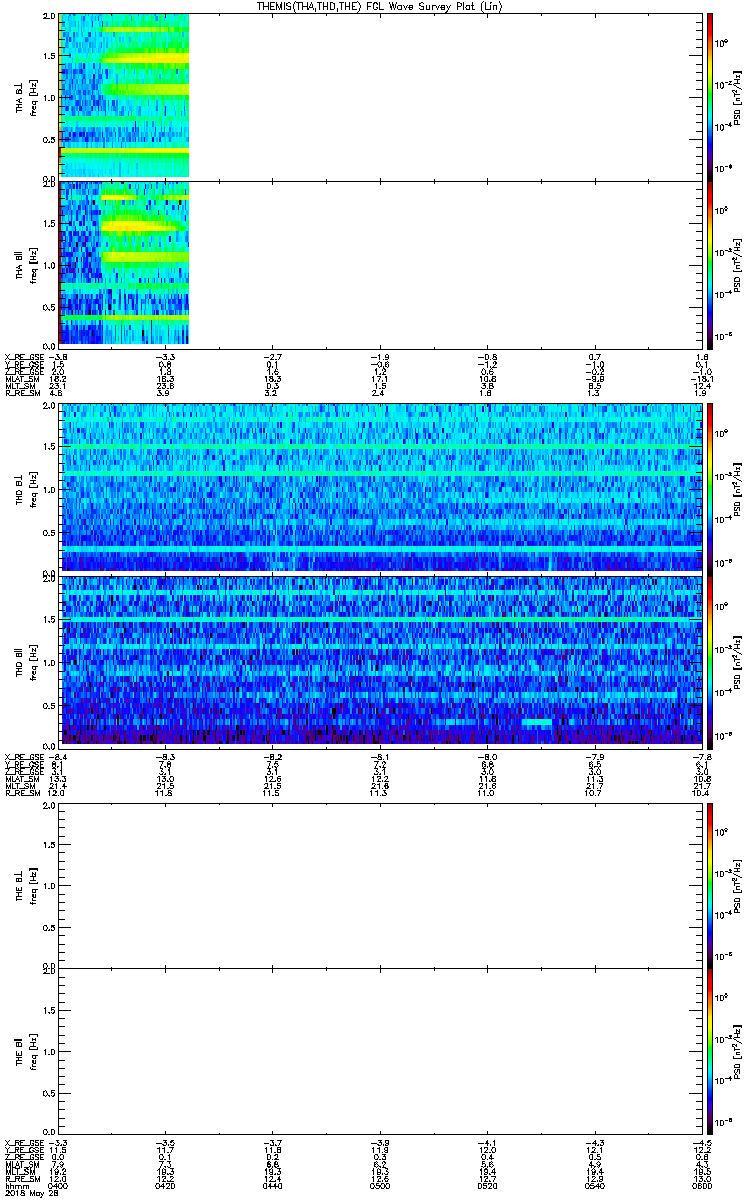Click the '0500' time label on bottom axis
This screenshot has height=1200, width=750.
[x=379, y=1186]
